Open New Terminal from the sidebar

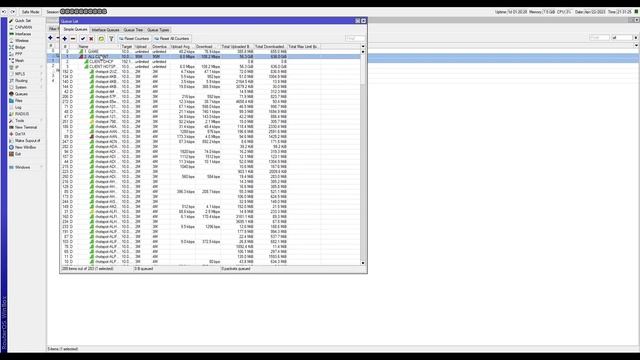26,127
